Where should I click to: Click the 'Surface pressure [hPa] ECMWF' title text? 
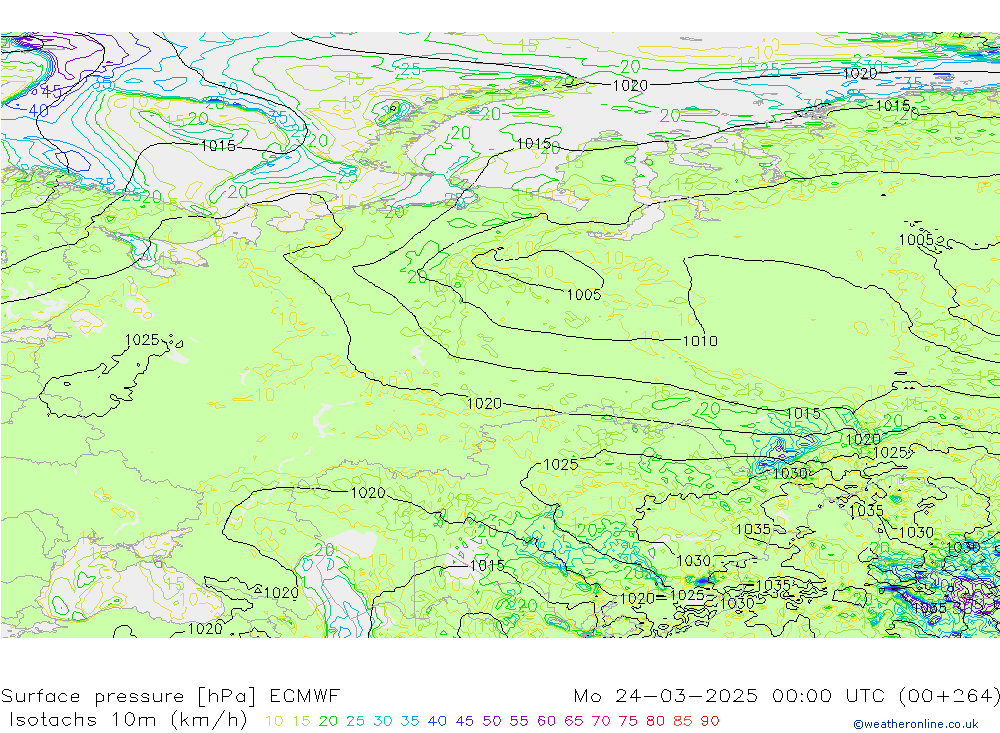[x=170, y=695]
